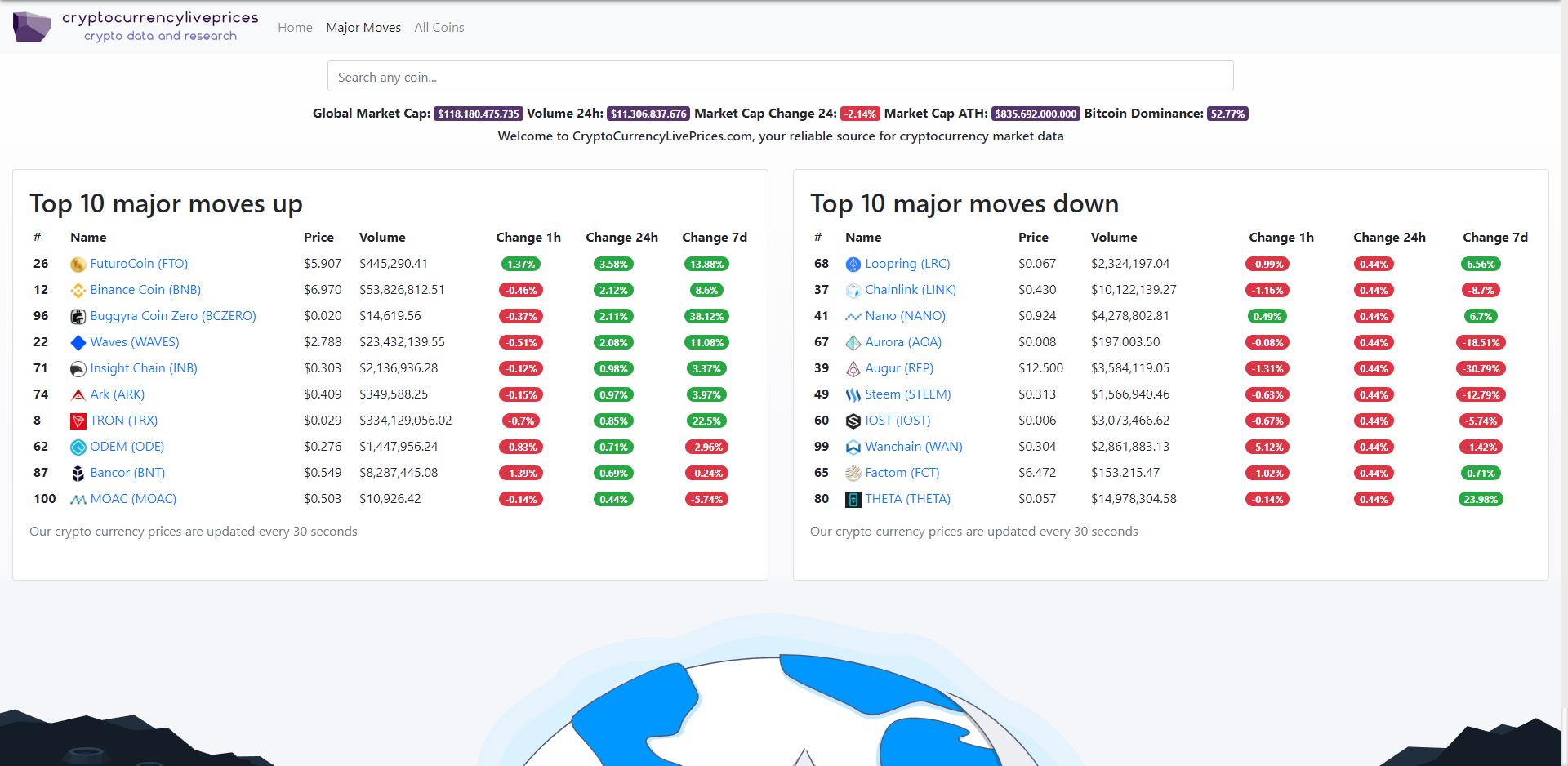Image resolution: width=1568 pixels, height=766 pixels.
Task: Click the THETA coin logo icon
Action: point(852,499)
